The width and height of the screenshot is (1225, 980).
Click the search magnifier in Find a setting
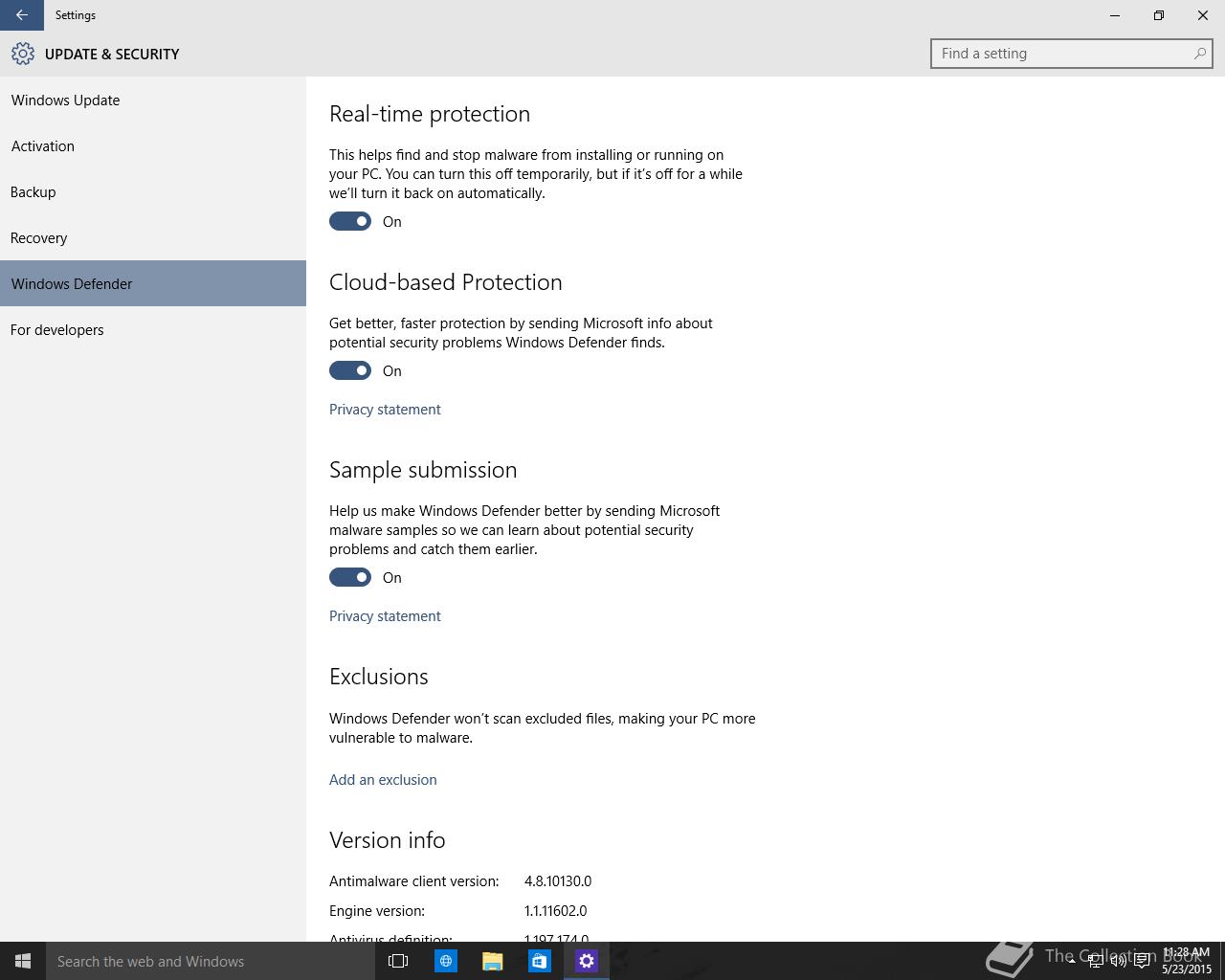pyautogui.click(x=1199, y=54)
